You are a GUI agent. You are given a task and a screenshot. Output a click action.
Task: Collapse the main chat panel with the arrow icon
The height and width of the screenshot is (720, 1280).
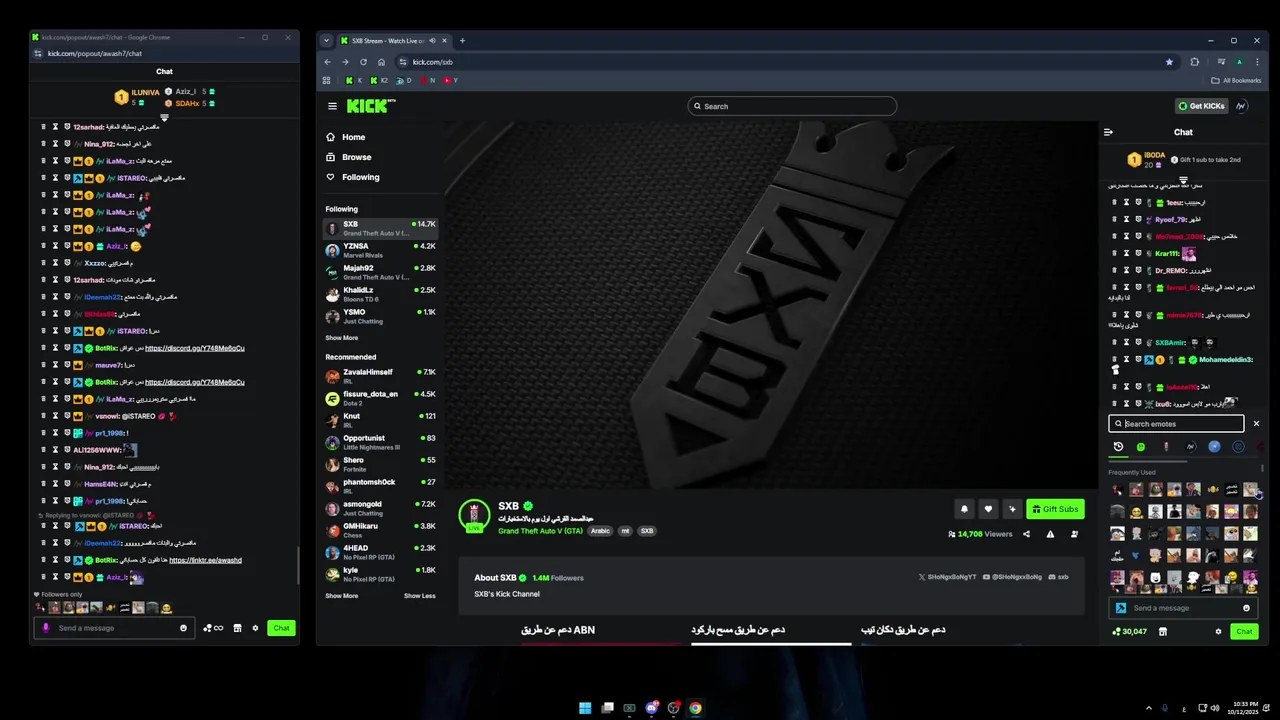coord(1108,132)
